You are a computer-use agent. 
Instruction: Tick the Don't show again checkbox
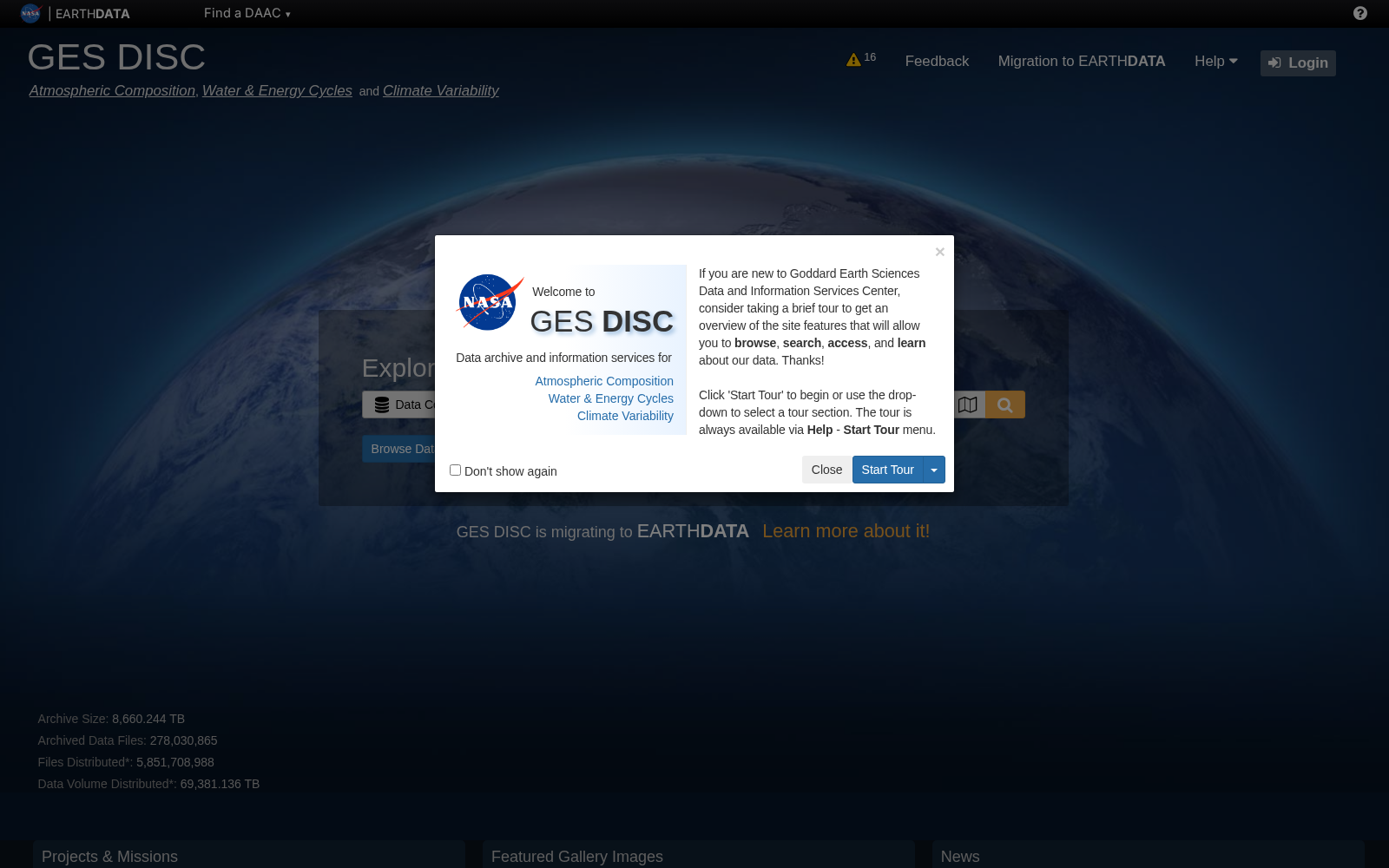tap(455, 470)
